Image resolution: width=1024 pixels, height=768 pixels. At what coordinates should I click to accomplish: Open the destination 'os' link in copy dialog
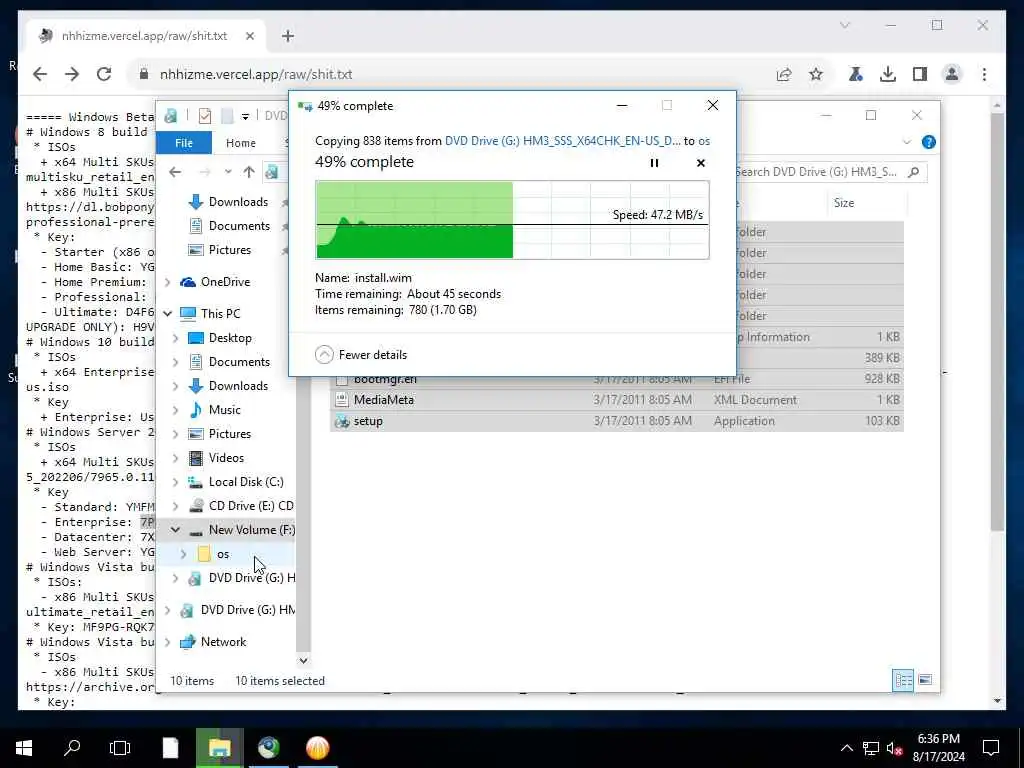pyautogui.click(x=704, y=141)
